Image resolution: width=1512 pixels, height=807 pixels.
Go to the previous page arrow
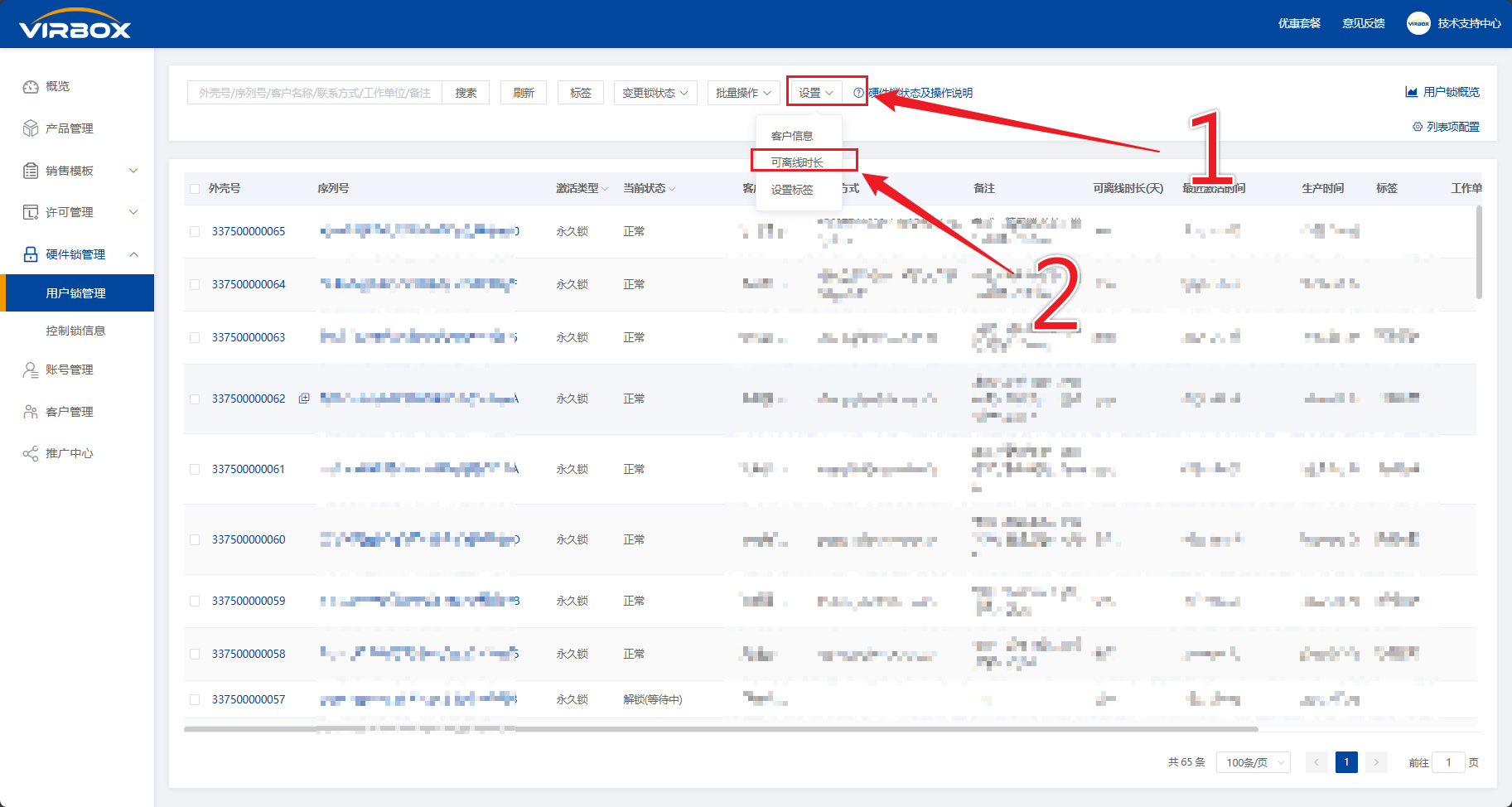[1316, 762]
